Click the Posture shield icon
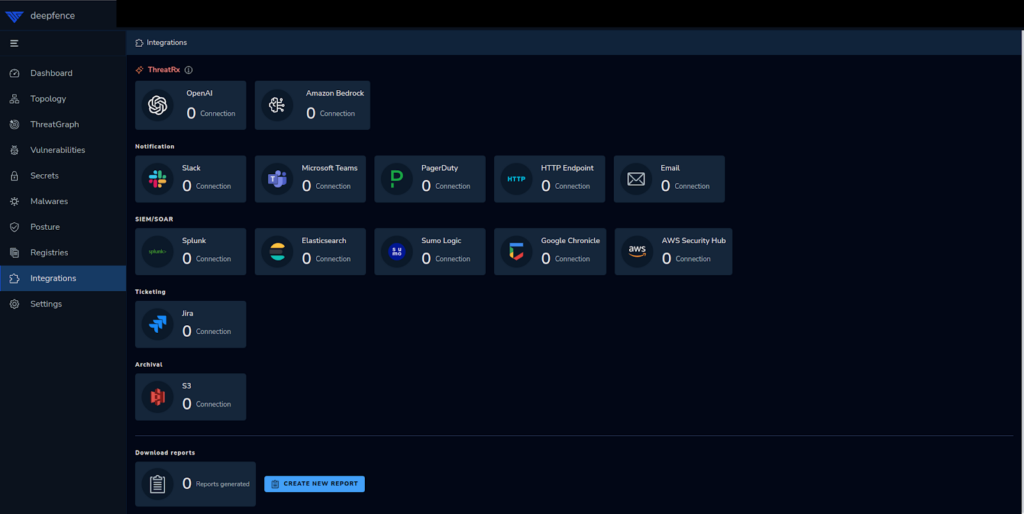 point(14,227)
